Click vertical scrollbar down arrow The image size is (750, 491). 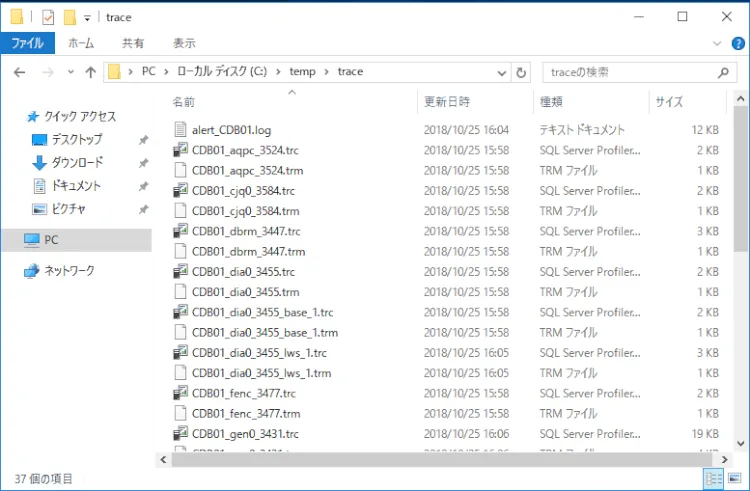click(x=740, y=443)
